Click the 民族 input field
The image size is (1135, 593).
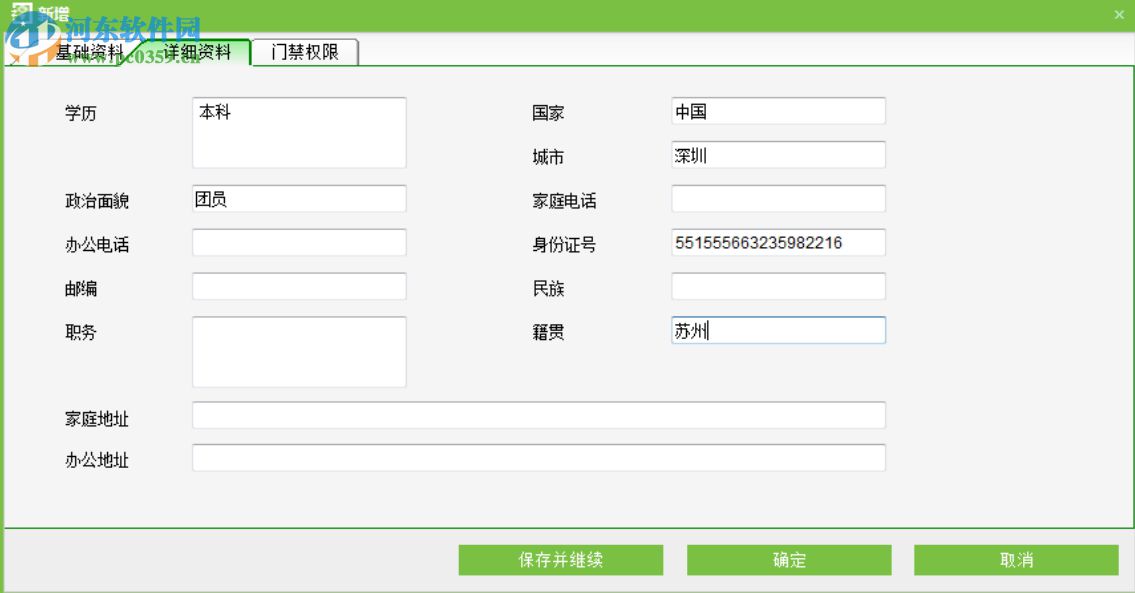pos(777,286)
